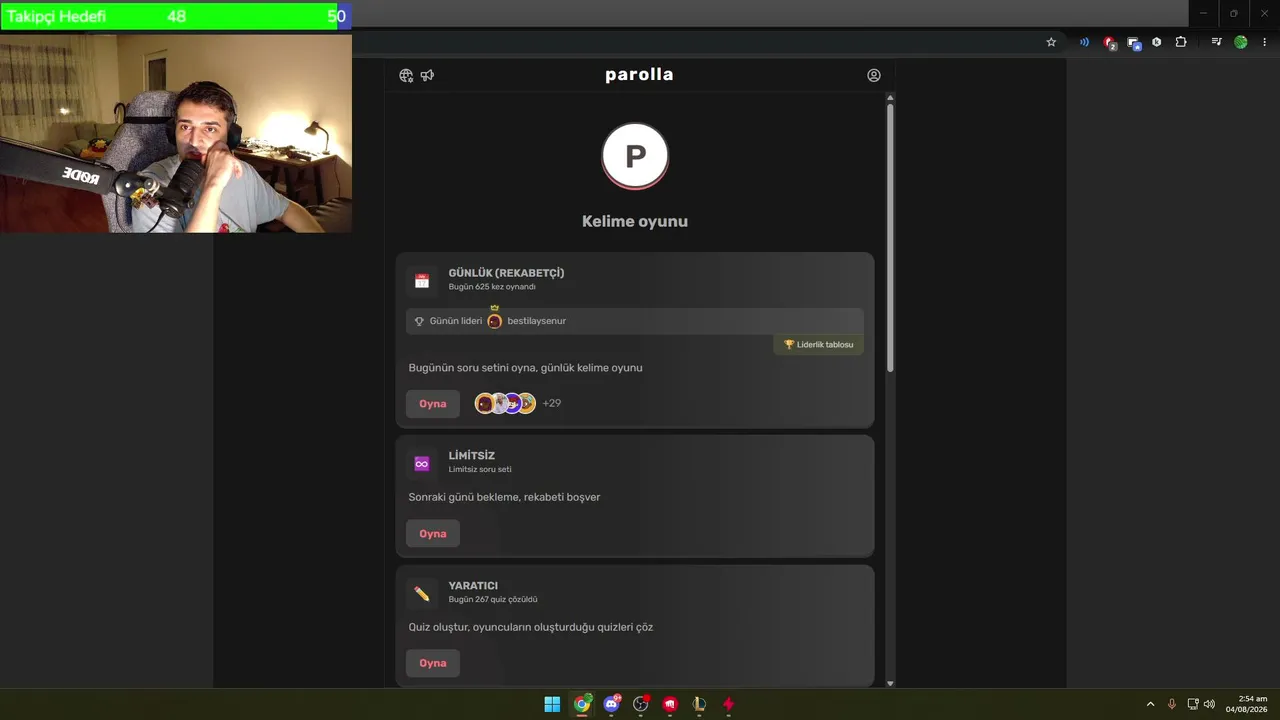Image resolution: width=1280 pixels, height=720 pixels.
Task: Click Oyna in the LİMİTSİZ card
Action: point(433,534)
